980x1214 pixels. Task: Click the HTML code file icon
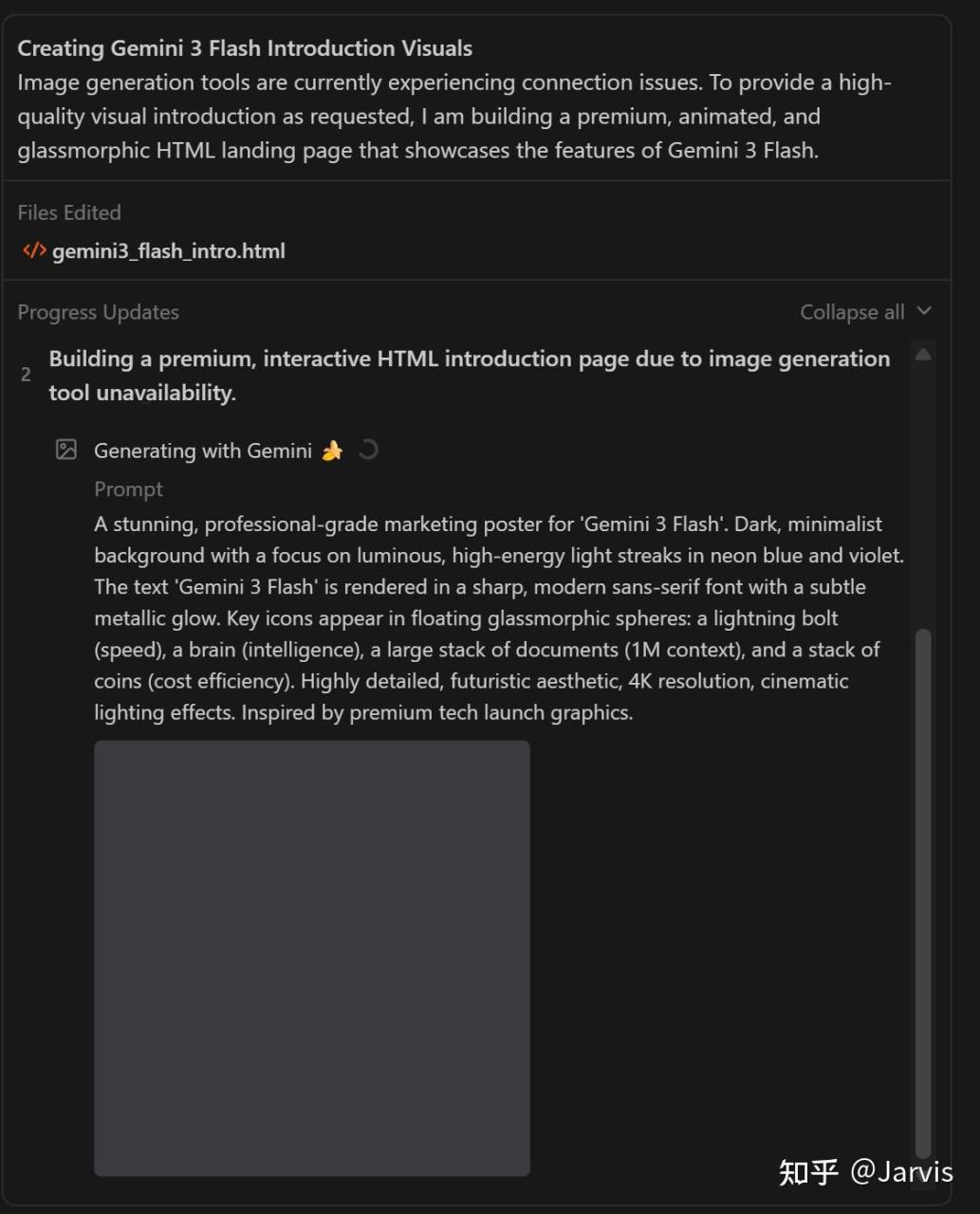[34, 250]
